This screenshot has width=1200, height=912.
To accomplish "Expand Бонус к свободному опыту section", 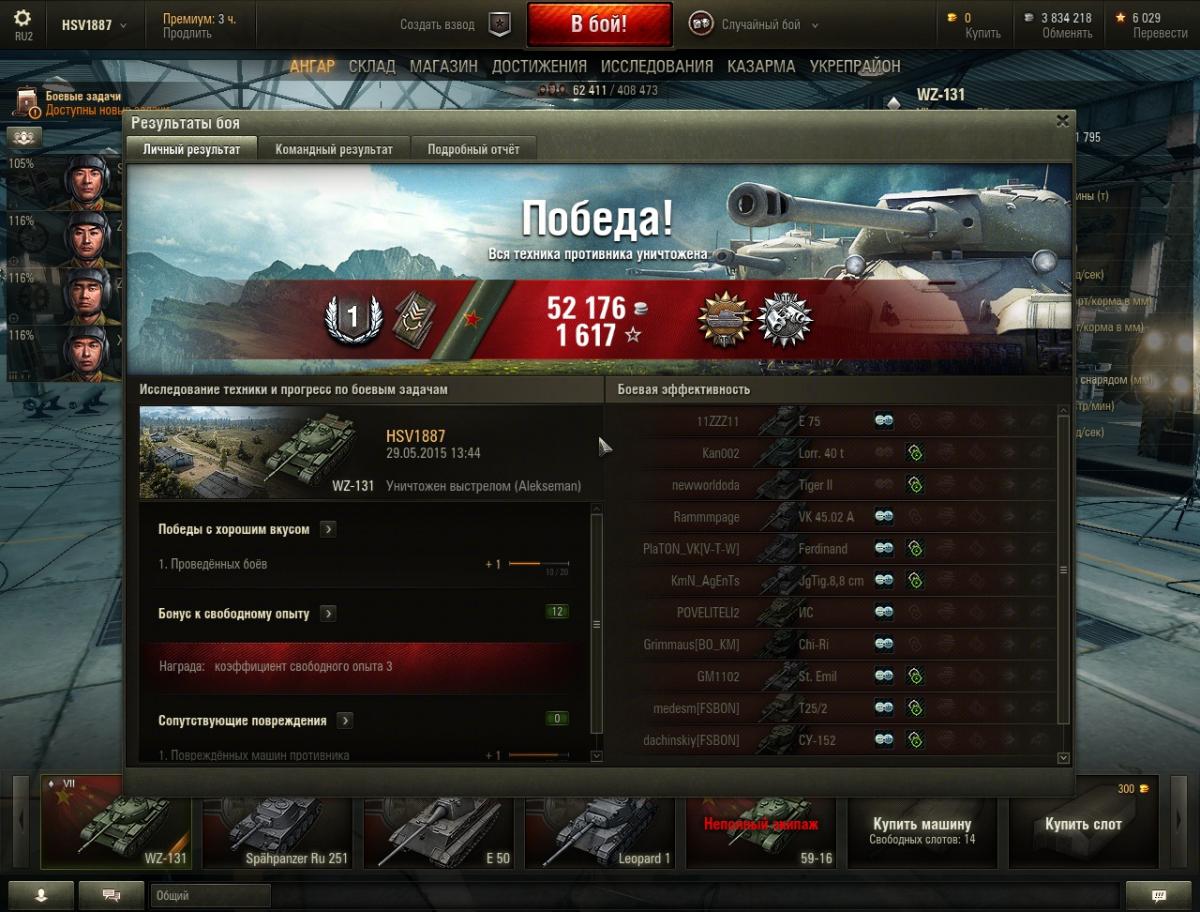I will (328, 613).
